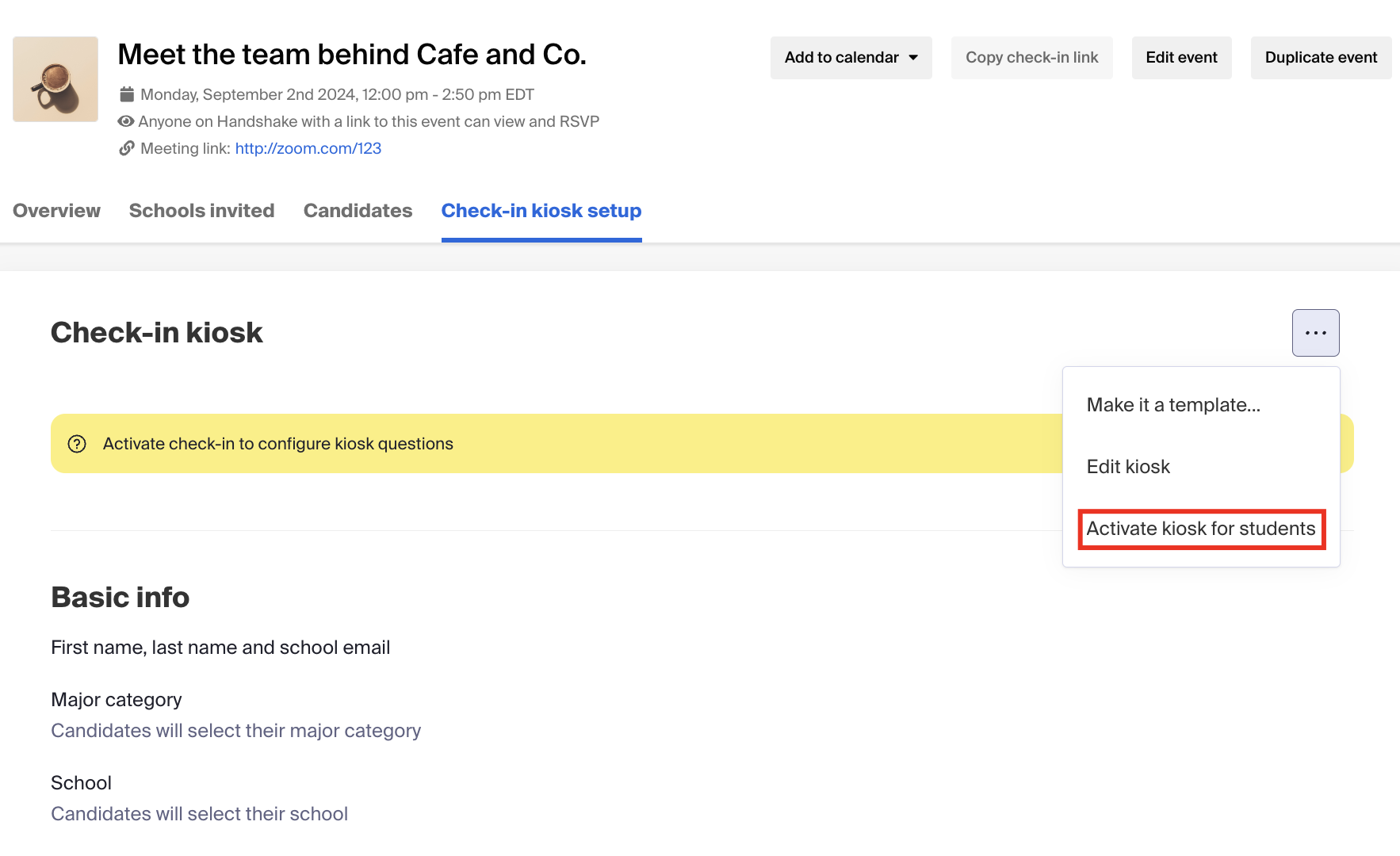
Task: Click the event title 'Meet the team behind Cafe and Co.'
Action: point(352,55)
